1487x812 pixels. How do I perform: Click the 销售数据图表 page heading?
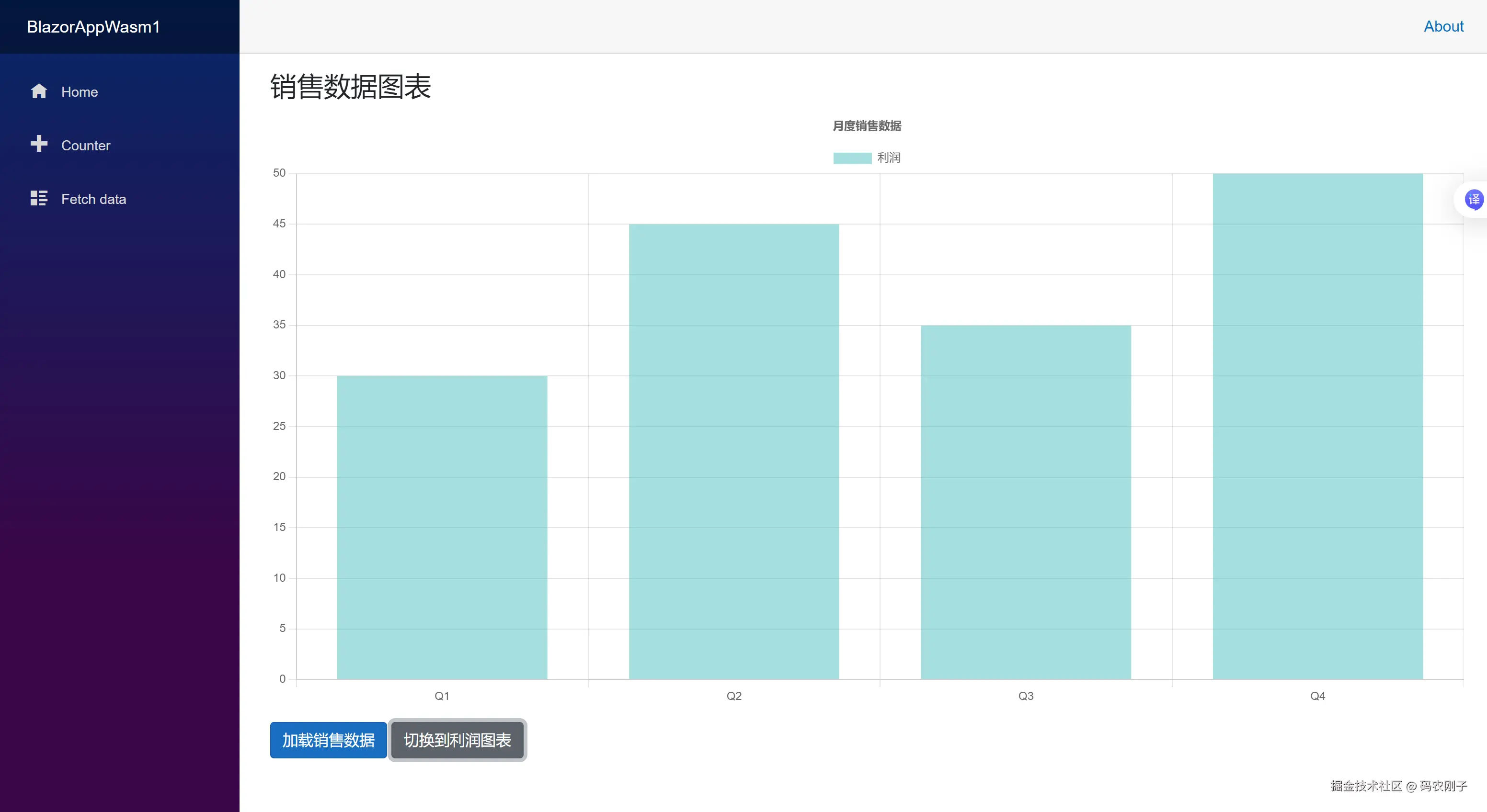350,87
